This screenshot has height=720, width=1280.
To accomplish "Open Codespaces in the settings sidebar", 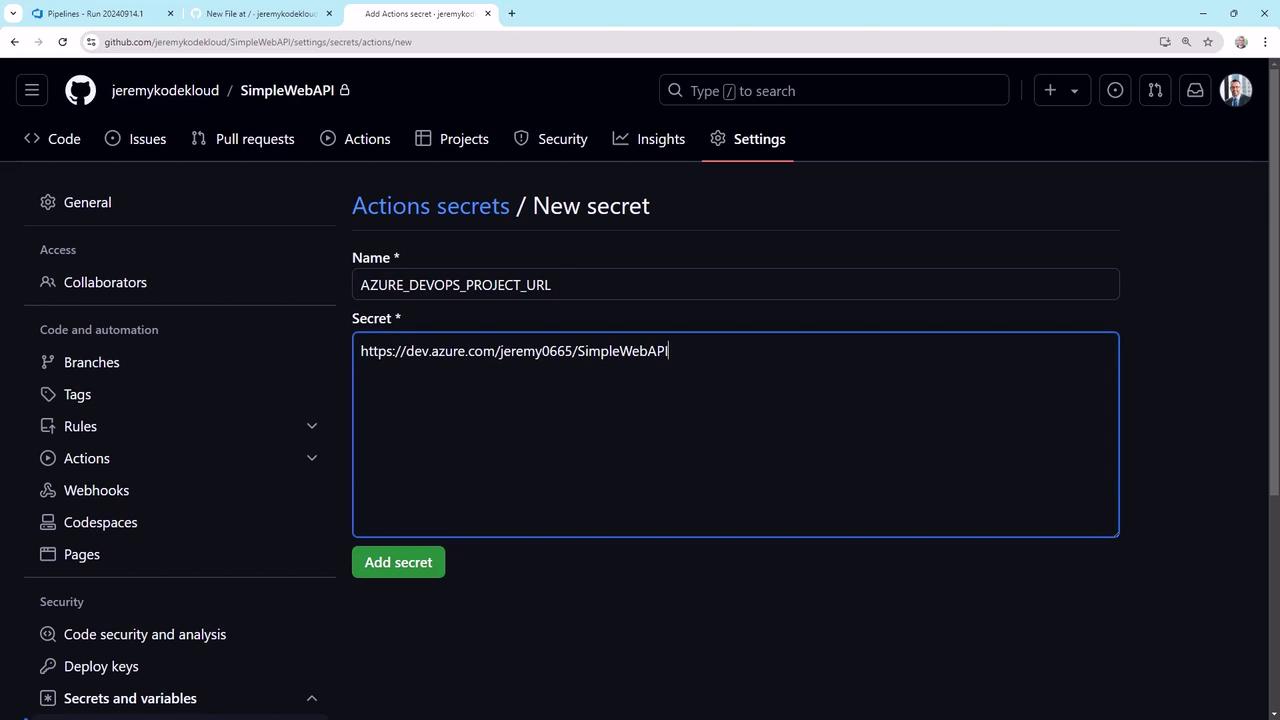I will (180, 522).
